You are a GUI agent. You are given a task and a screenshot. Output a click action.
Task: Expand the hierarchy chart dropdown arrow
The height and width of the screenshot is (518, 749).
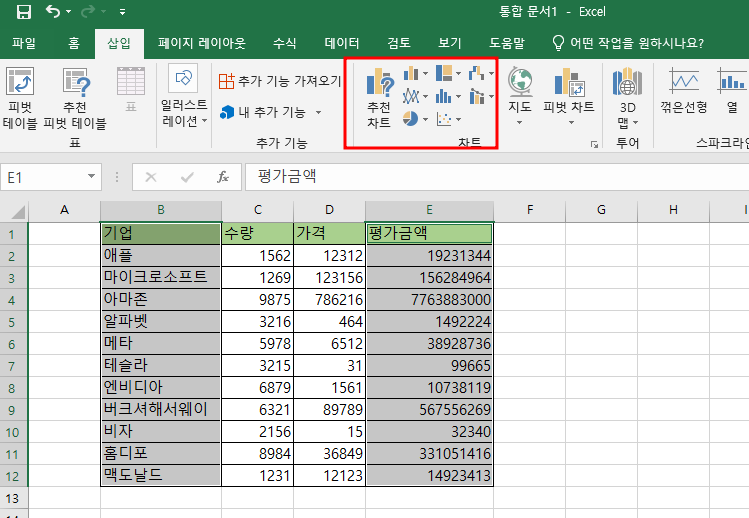click(x=459, y=74)
